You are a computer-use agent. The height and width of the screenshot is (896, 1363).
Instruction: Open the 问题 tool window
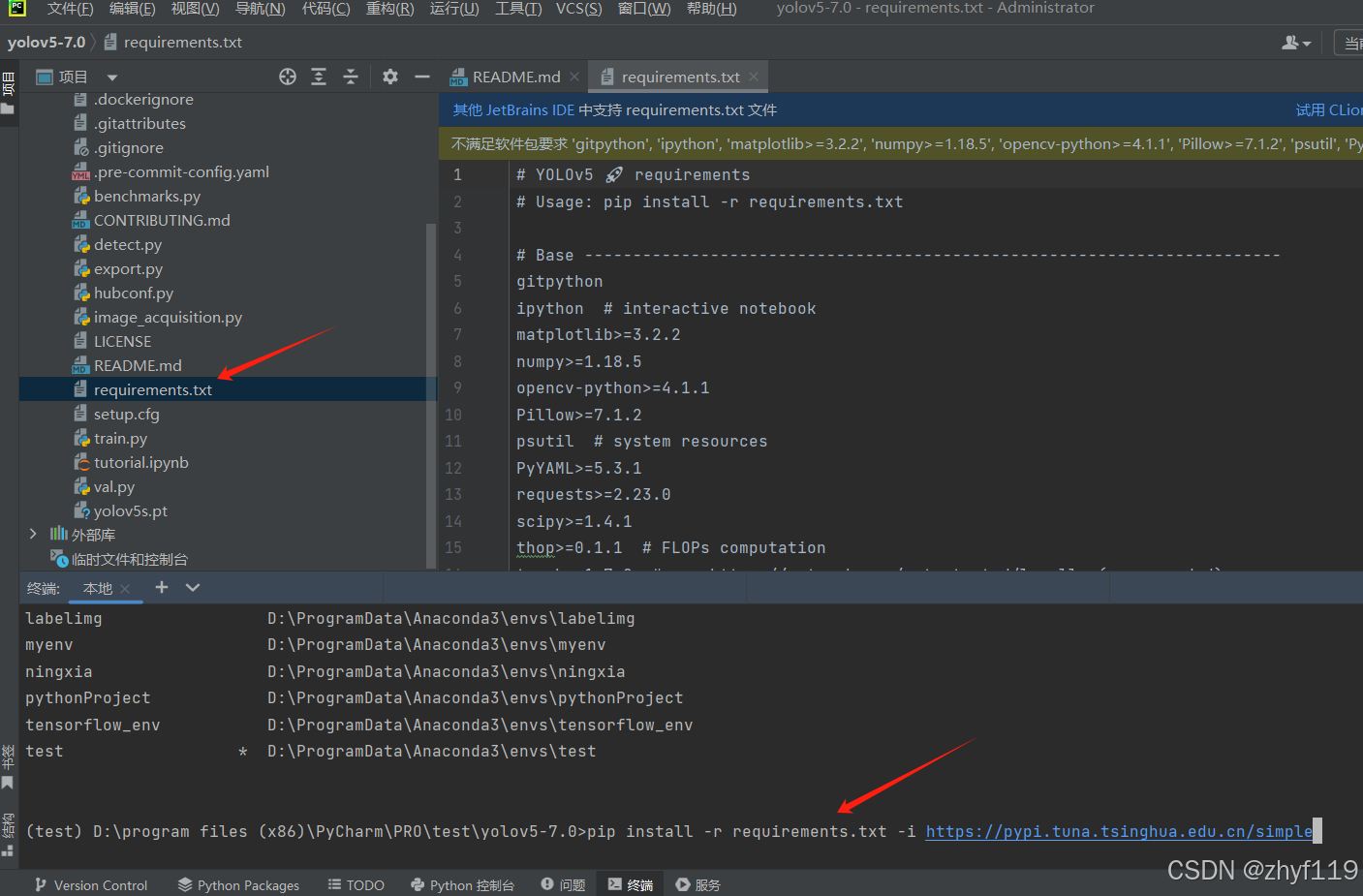563,884
